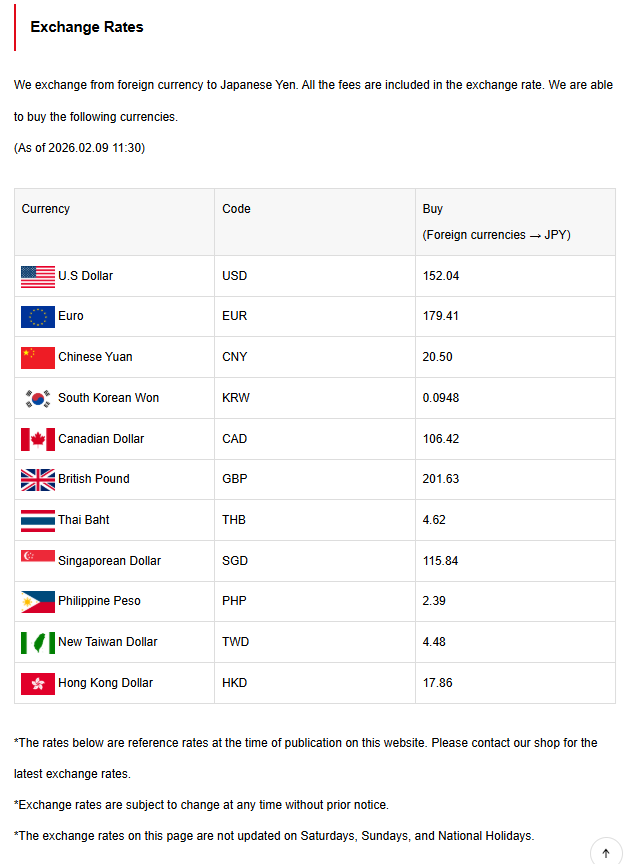
Task: Click the Currency column header
Action: click(46, 209)
